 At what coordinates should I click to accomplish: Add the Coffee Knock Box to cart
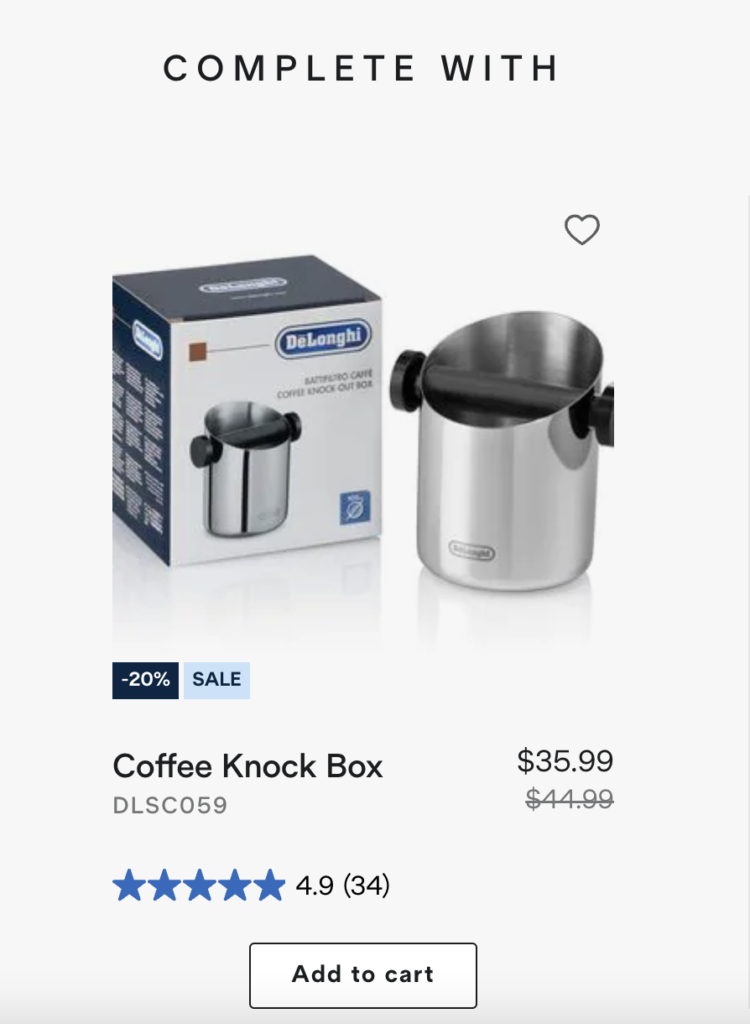[x=363, y=975]
